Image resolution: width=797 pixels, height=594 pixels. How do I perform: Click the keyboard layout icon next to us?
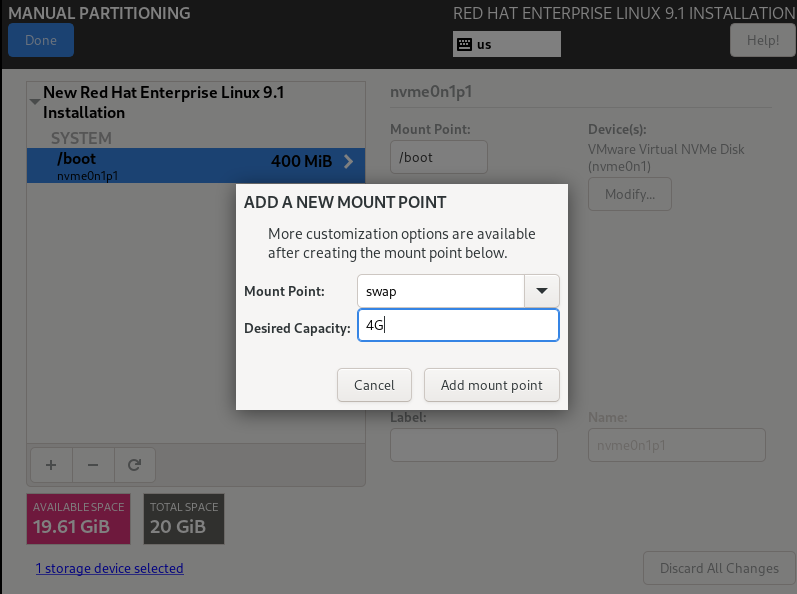(x=464, y=44)
